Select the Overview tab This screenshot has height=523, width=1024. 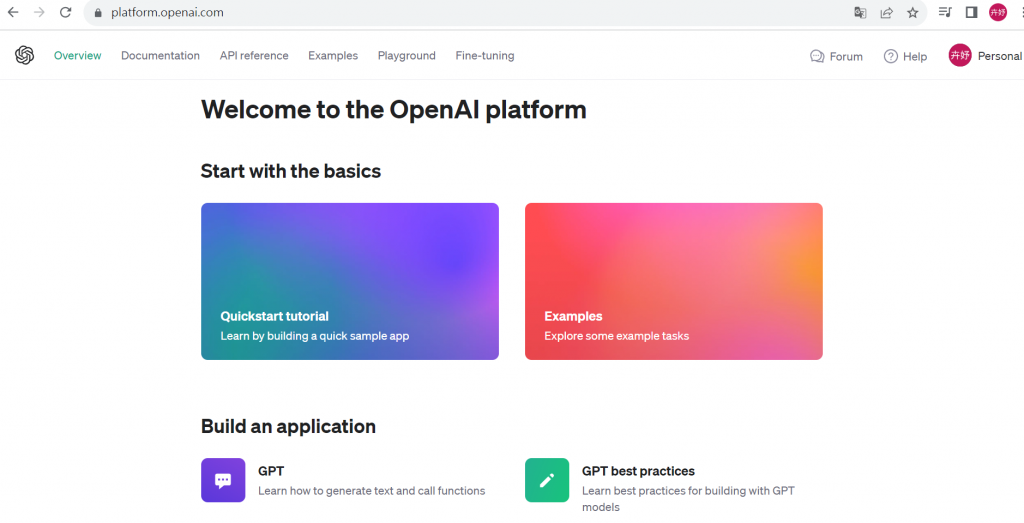point(78,55)
